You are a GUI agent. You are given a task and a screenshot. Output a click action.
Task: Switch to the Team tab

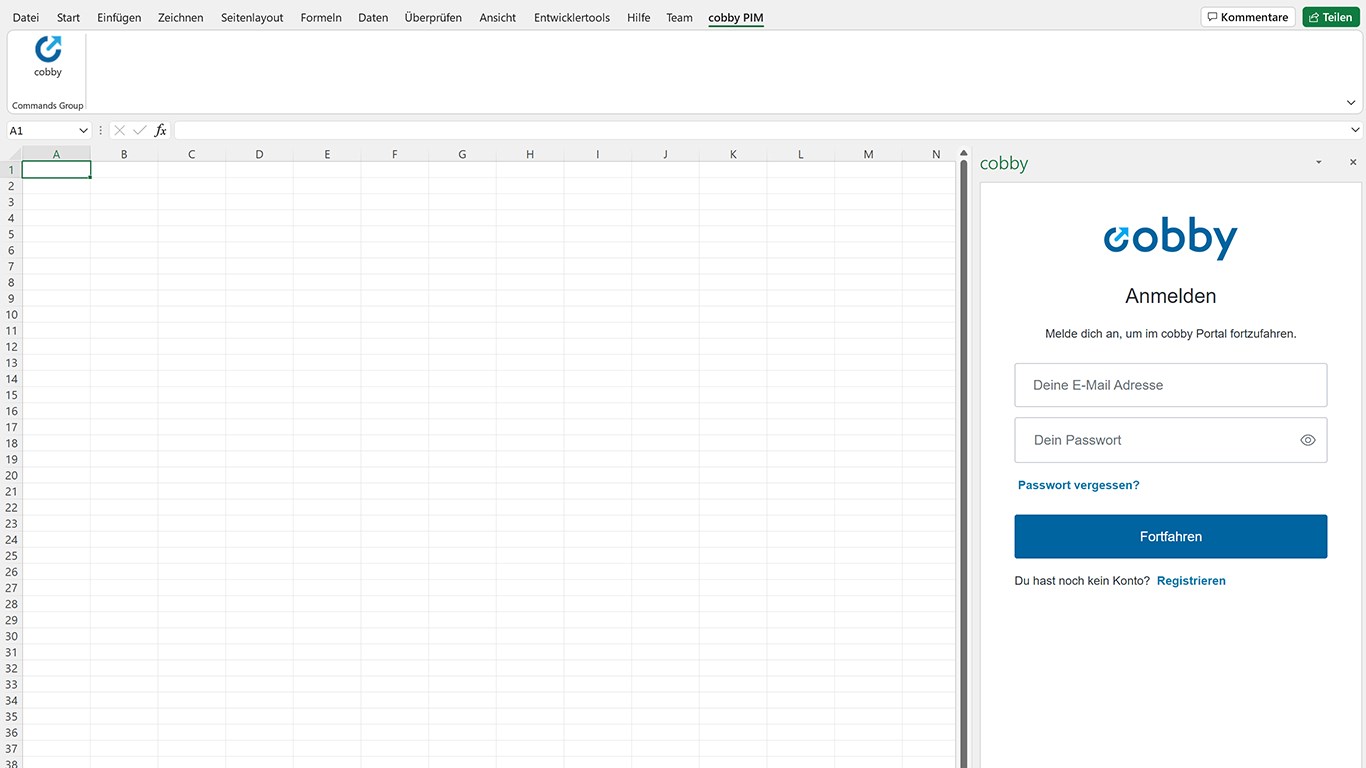click(679, 18)
